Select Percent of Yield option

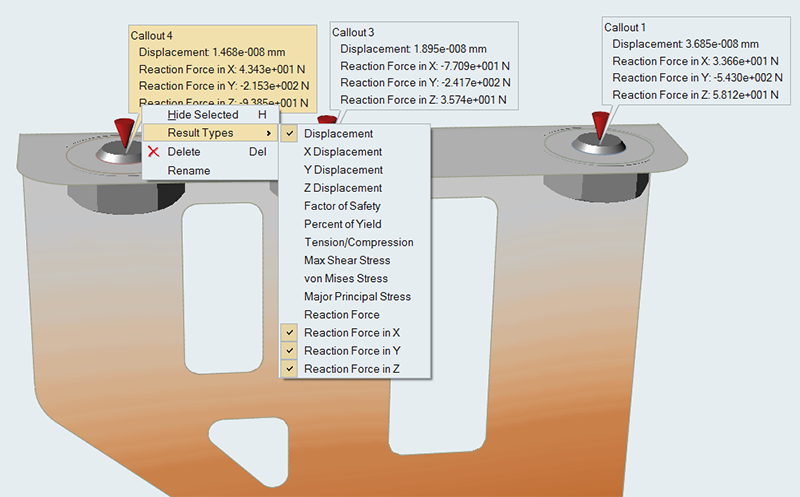point(342,224)
